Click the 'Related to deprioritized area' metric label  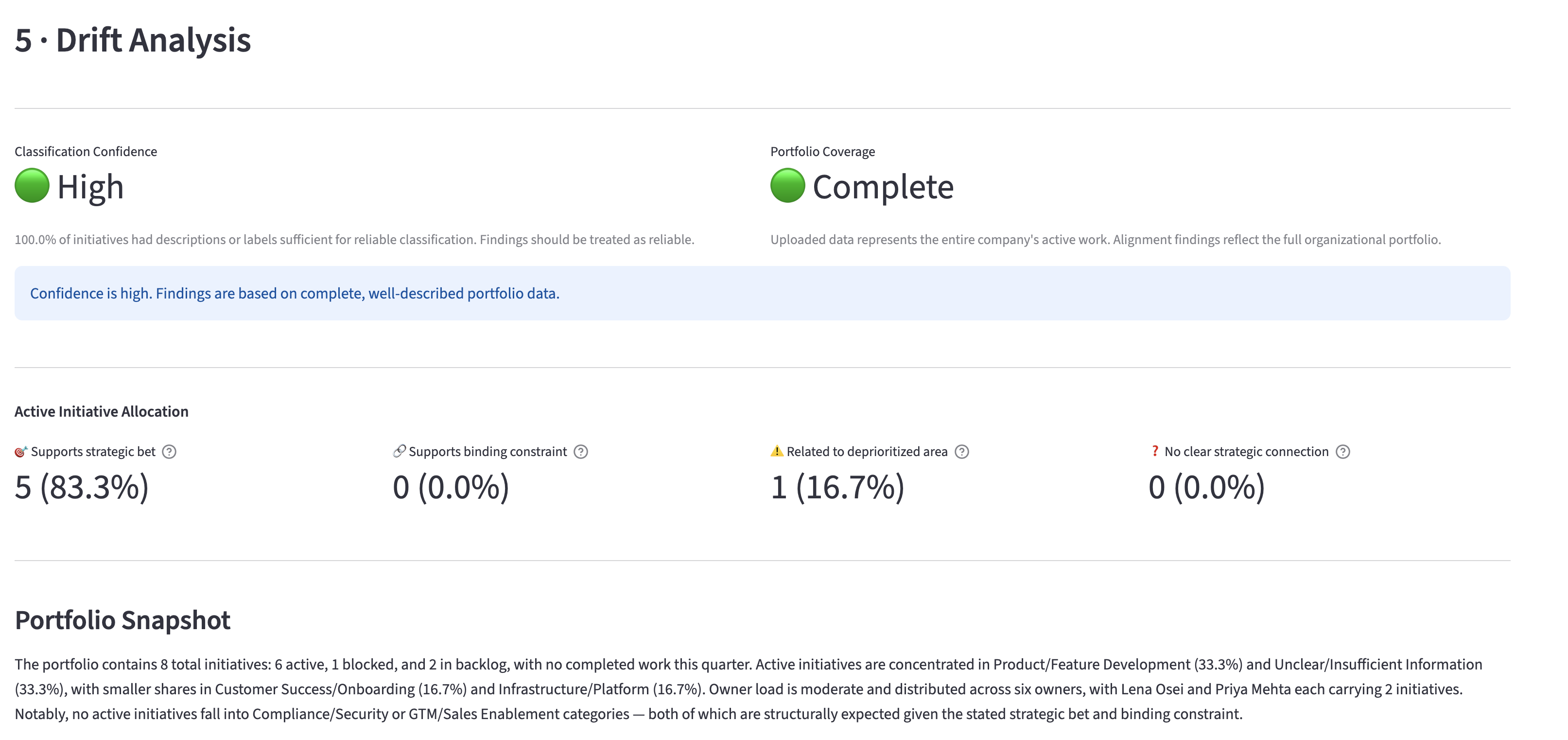[867, 451]
